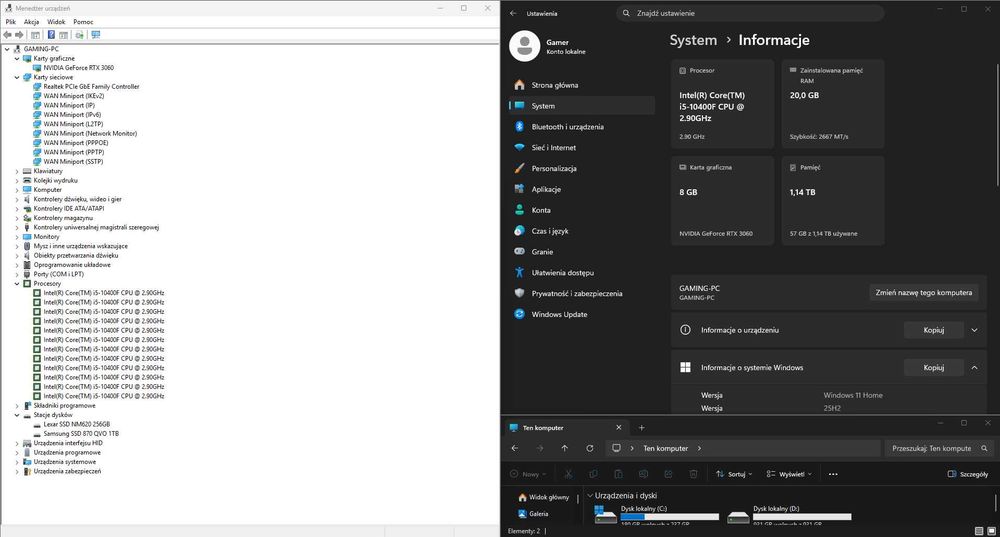Collapse the Karty graficzne node

(17, 59)
